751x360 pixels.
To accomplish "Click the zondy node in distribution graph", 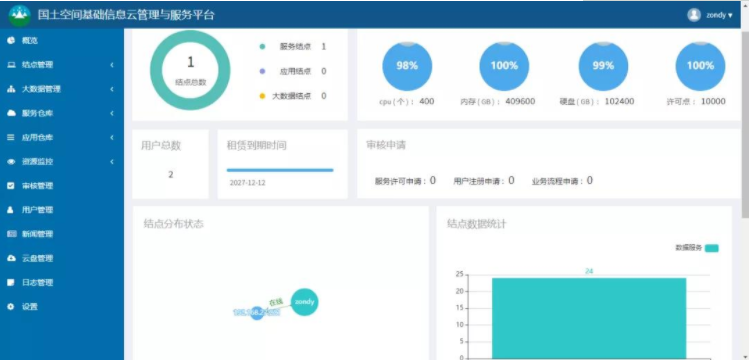I will 305,302.
